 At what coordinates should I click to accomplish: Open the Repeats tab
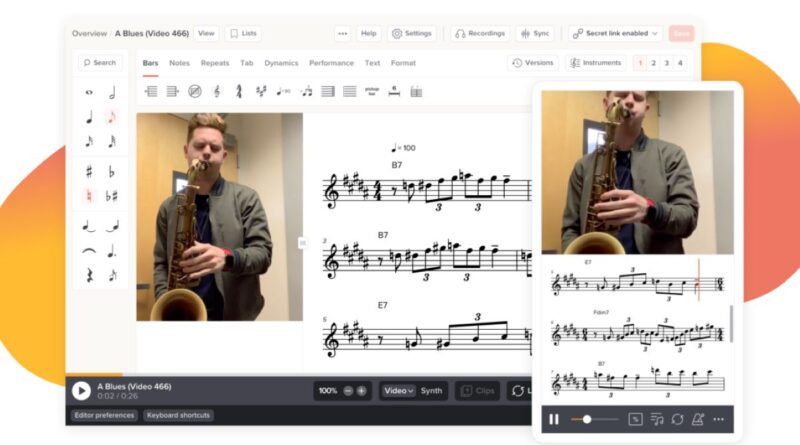click(x=214, y=63)
